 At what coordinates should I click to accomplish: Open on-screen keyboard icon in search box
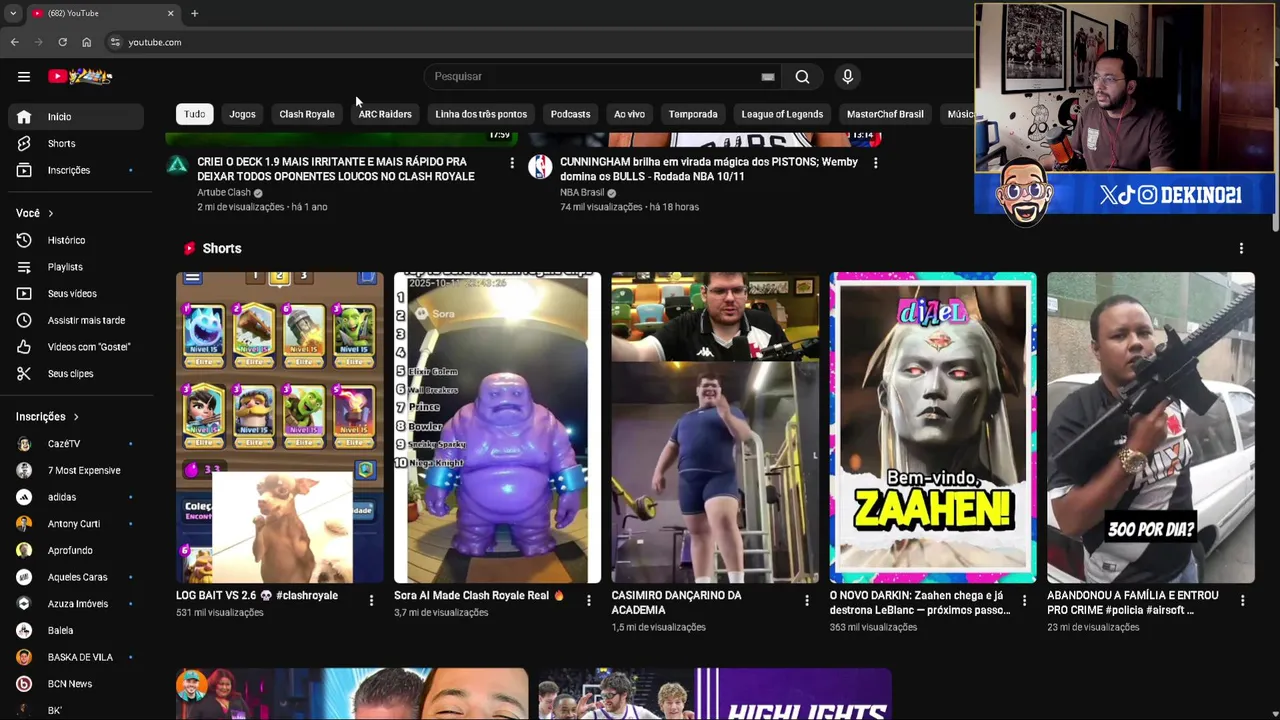tap(767, 76)
